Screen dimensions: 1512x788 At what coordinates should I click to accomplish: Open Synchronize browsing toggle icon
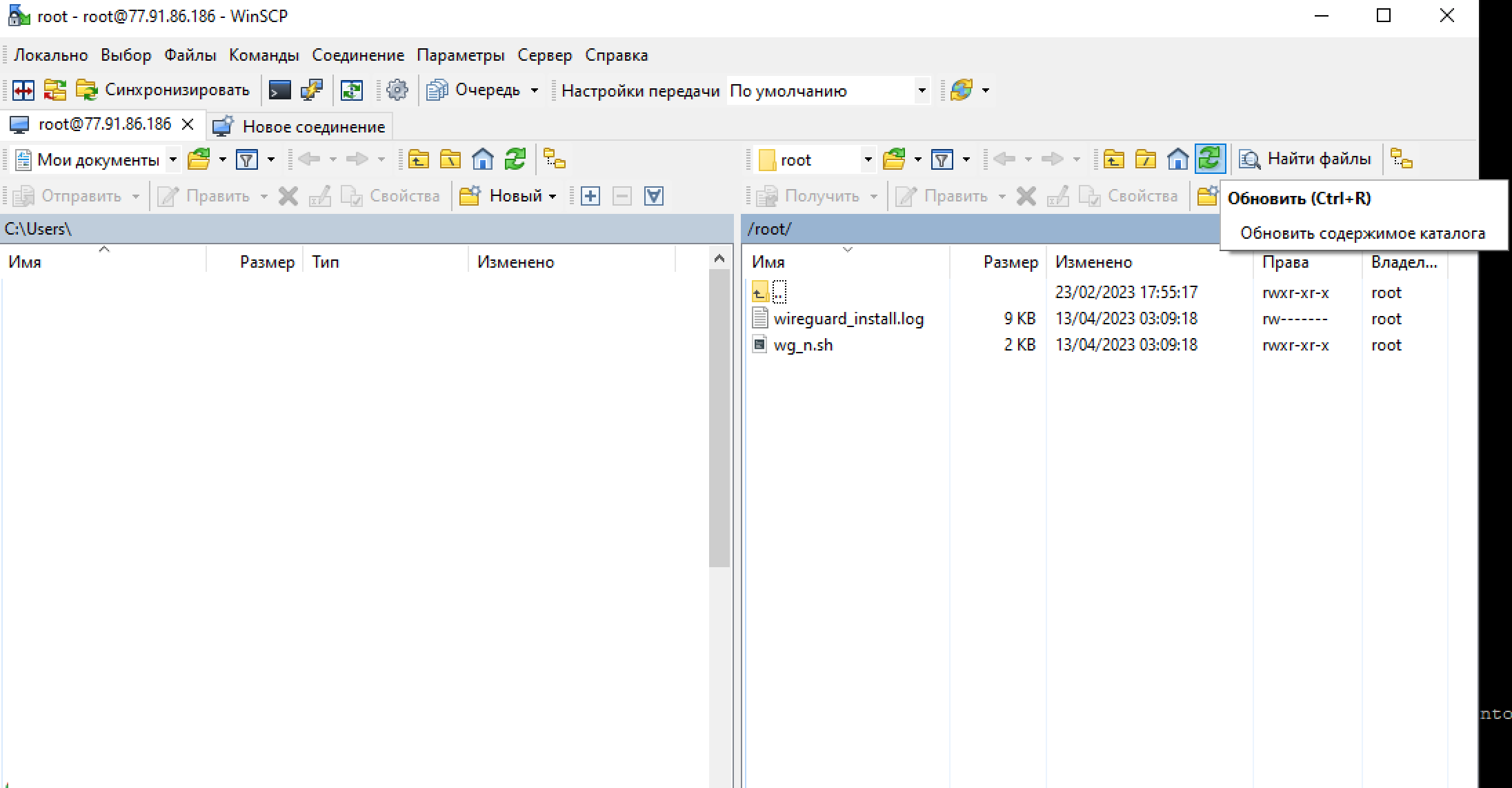pos(352,90)
